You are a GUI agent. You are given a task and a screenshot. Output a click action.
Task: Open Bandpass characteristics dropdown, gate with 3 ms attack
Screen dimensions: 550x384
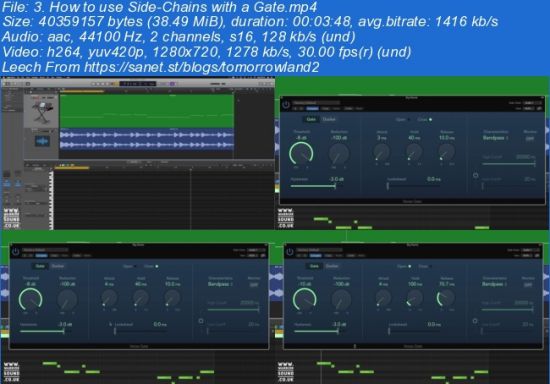pyautogui.click(x=495, y=138)
